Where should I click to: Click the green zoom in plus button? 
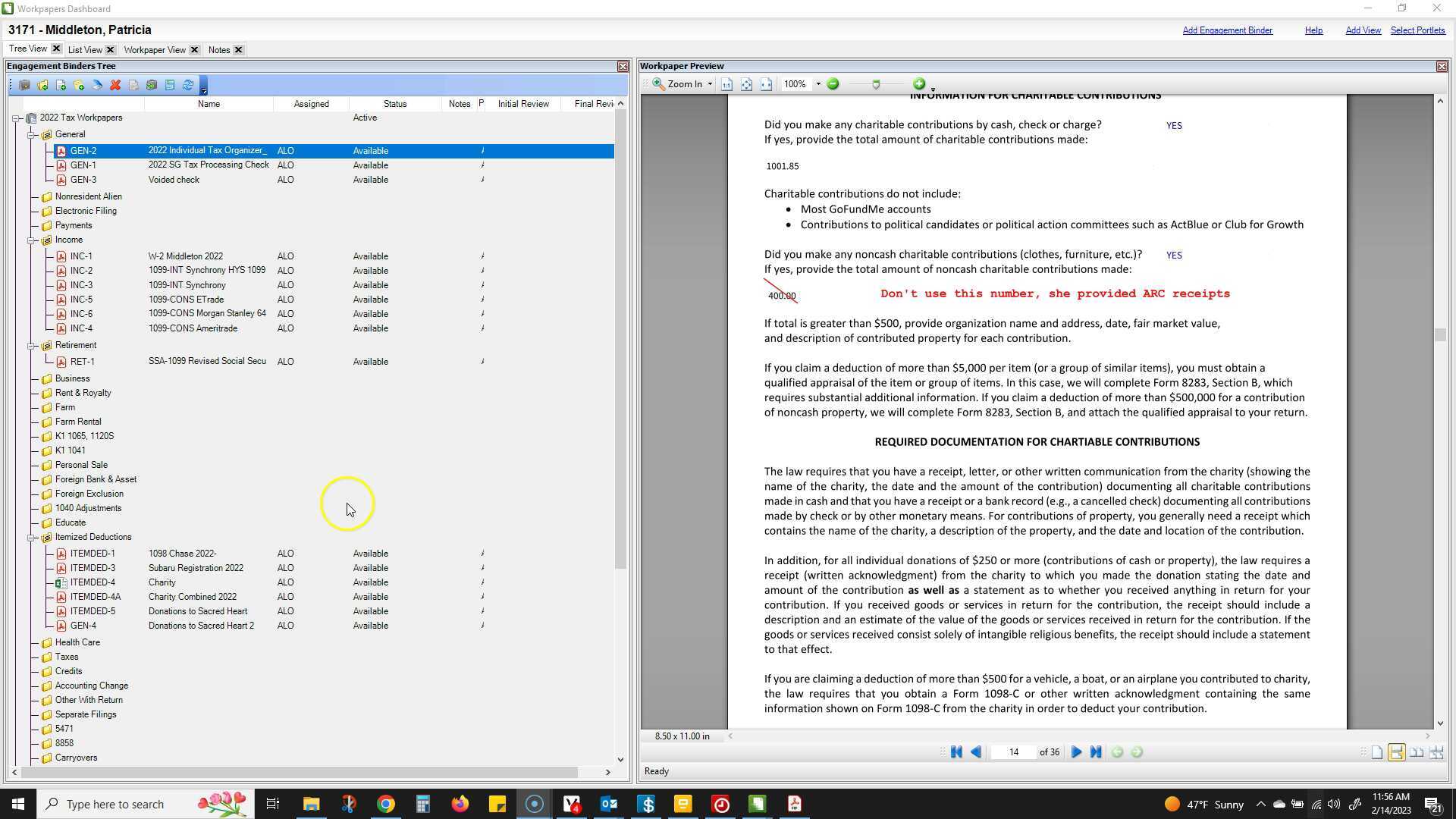click(919, 84)
